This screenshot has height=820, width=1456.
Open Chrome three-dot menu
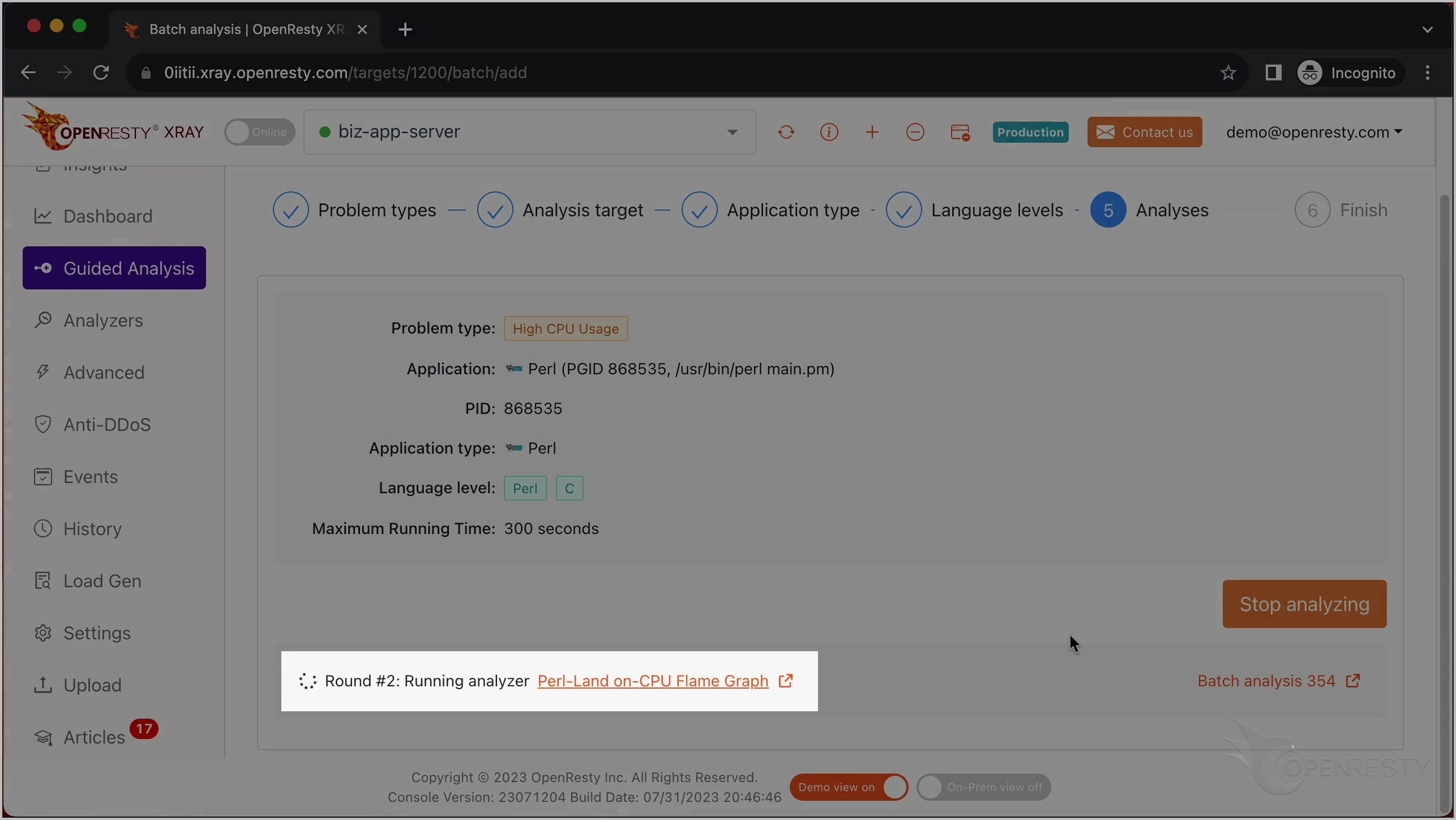(x=1428, y=72)
